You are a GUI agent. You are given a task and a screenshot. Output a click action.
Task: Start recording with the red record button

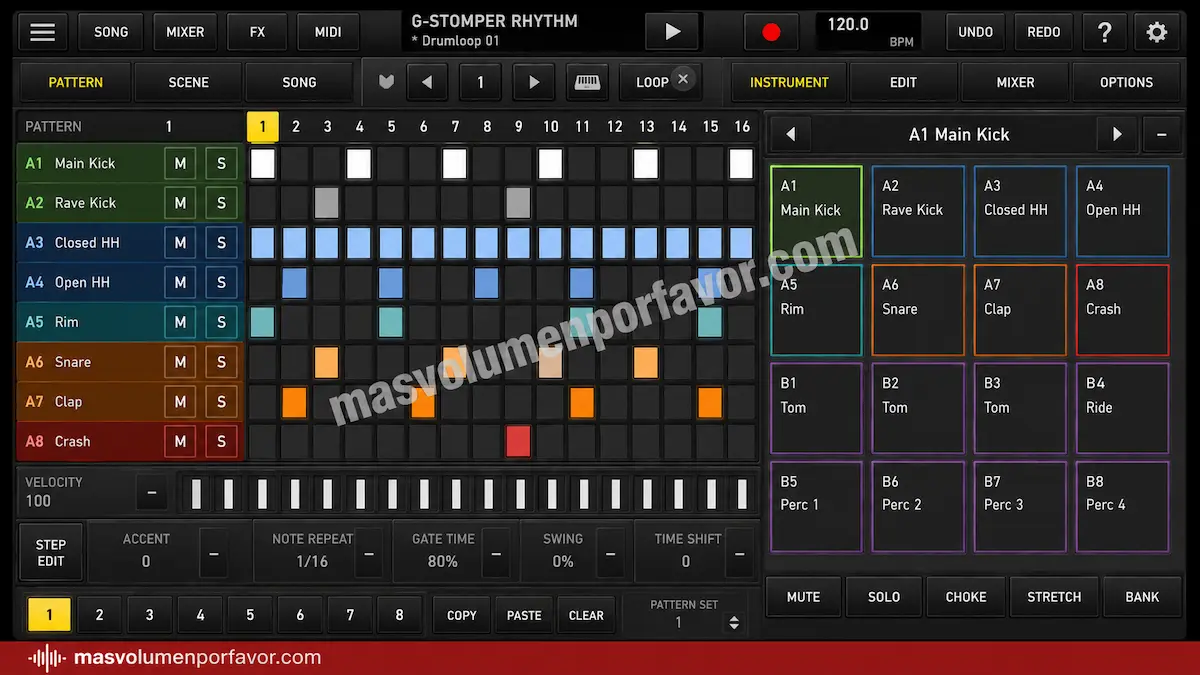point(771,32)
